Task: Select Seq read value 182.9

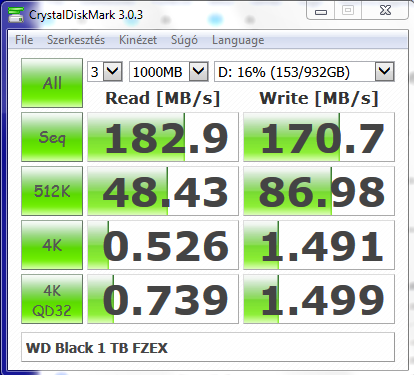Action: (x=163, y=137)
